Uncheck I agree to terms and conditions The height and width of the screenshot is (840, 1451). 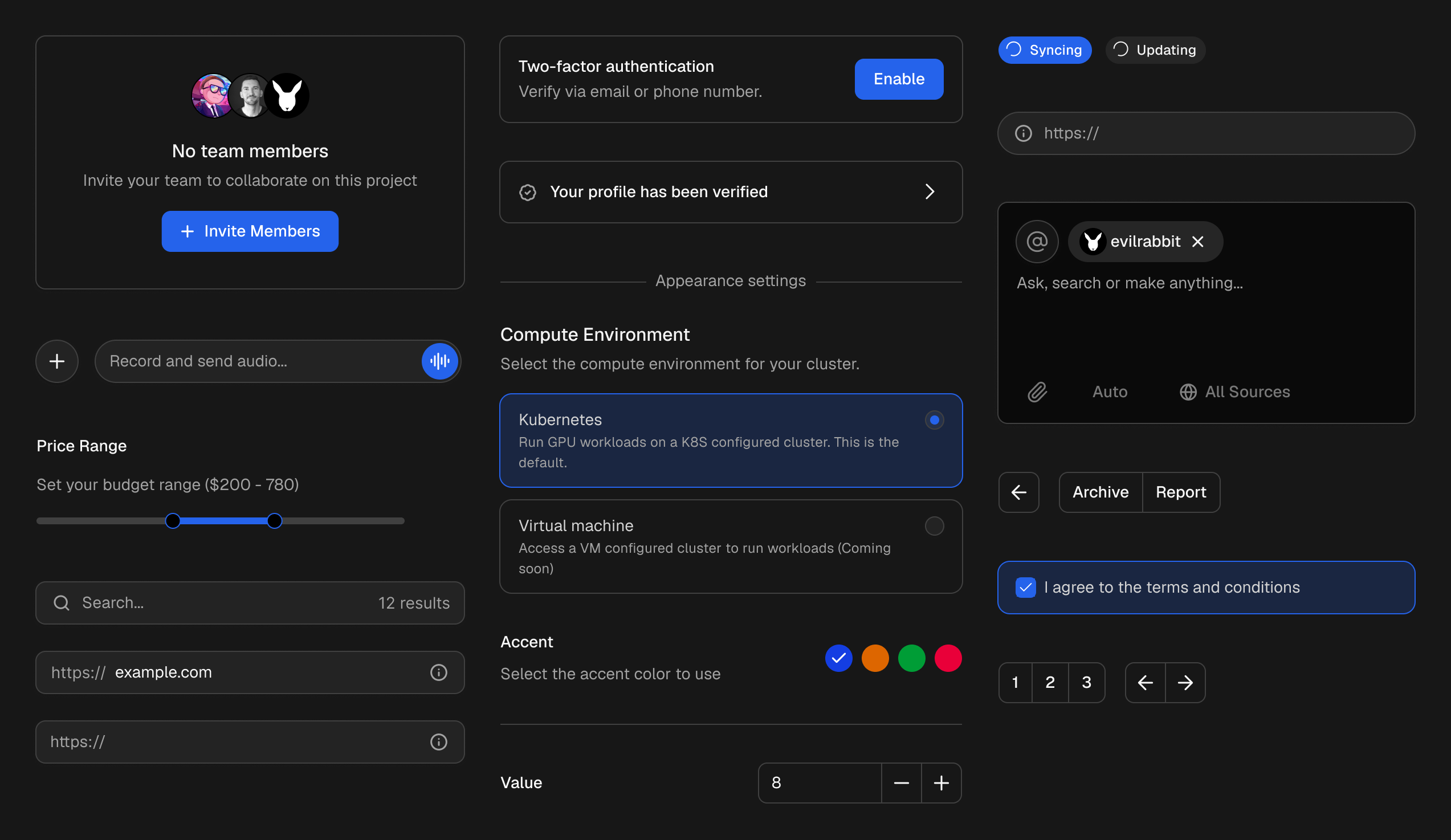(1025, 587)
